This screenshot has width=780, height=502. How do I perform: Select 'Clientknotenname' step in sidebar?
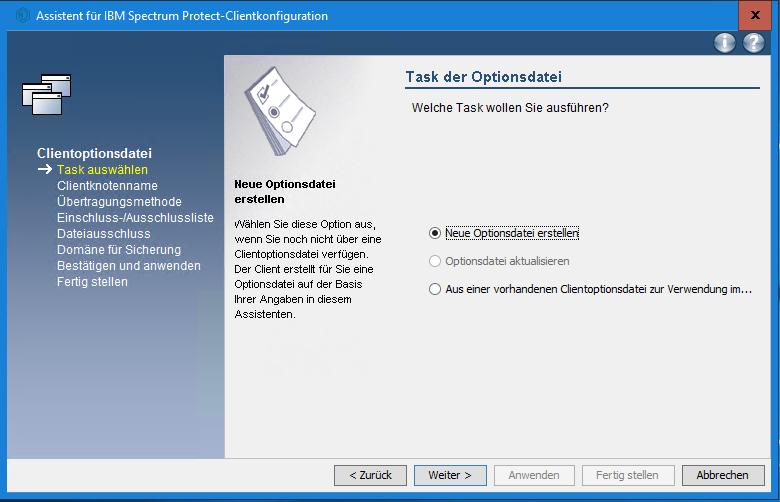point(107,186)
